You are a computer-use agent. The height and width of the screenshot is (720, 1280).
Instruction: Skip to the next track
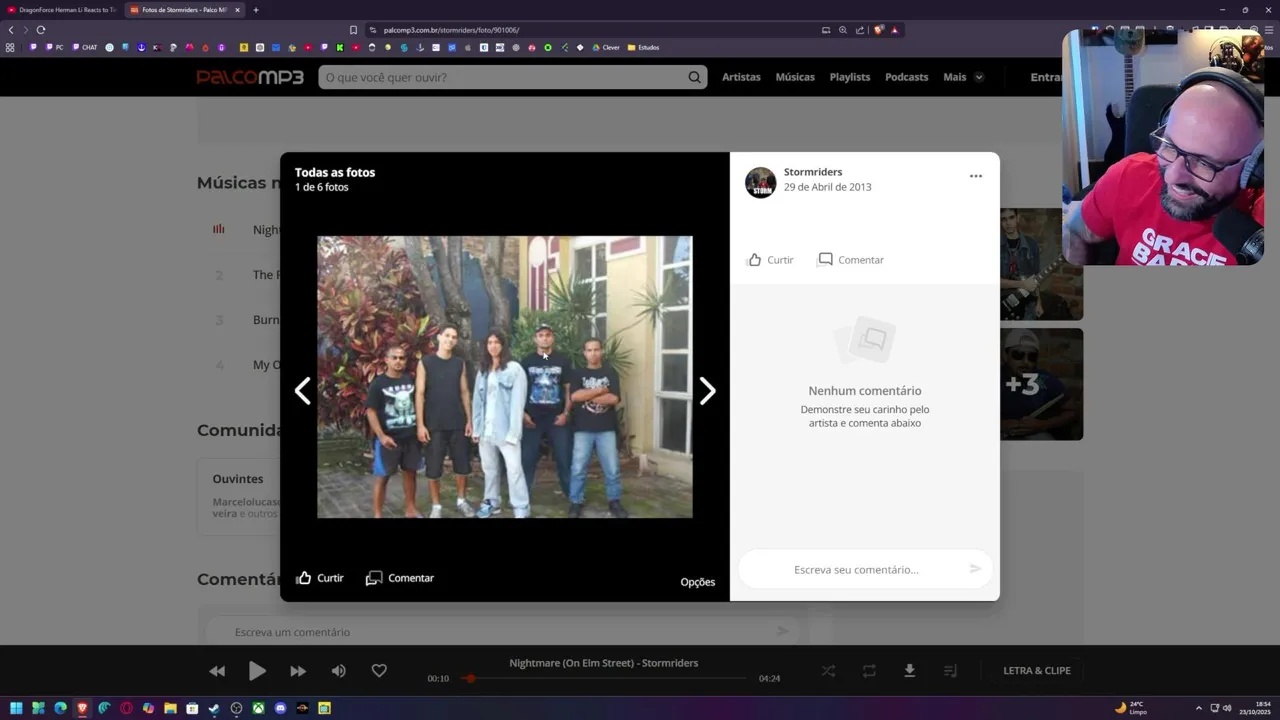(298, 671)
